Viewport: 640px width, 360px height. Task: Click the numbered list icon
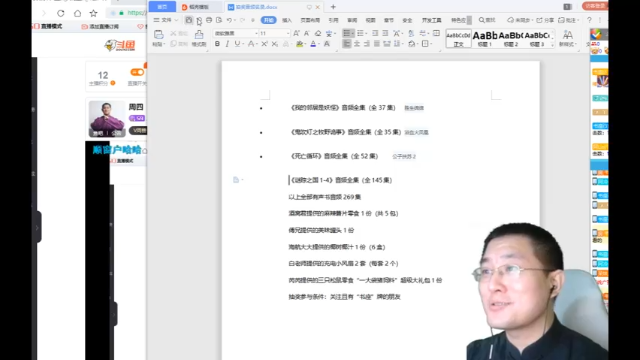(360, 33)
